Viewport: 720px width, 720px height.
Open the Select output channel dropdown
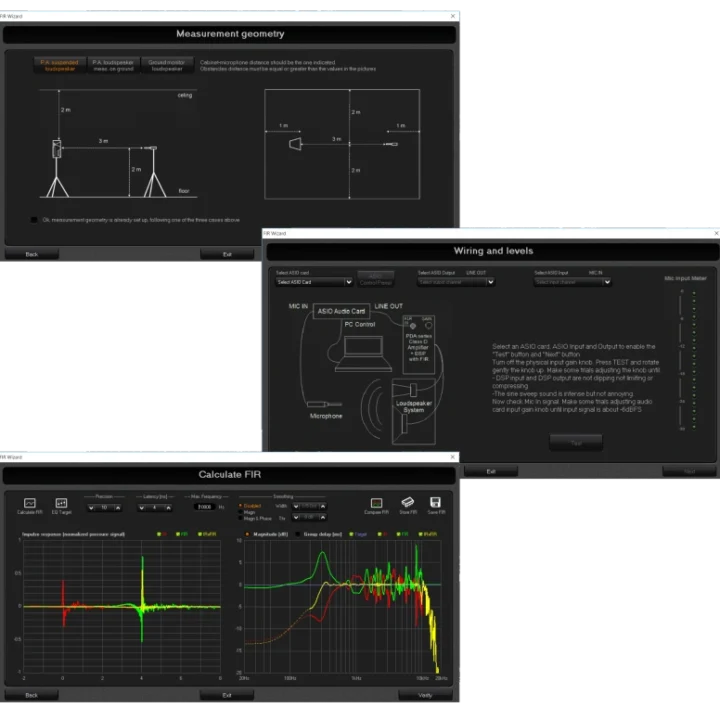(x=456, y=282)
